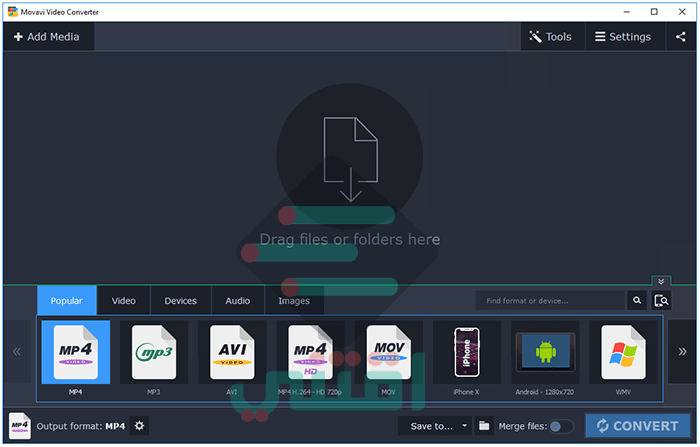Browse output folder via folder icon
The width and height of the screenshot is (700, 447).
pyautogui.click(x=484, y=426)
